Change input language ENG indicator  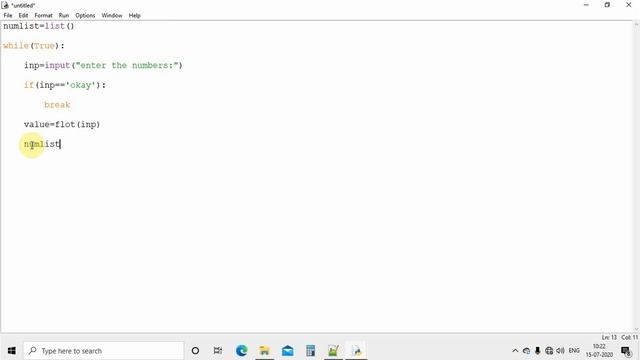(574, 351)
